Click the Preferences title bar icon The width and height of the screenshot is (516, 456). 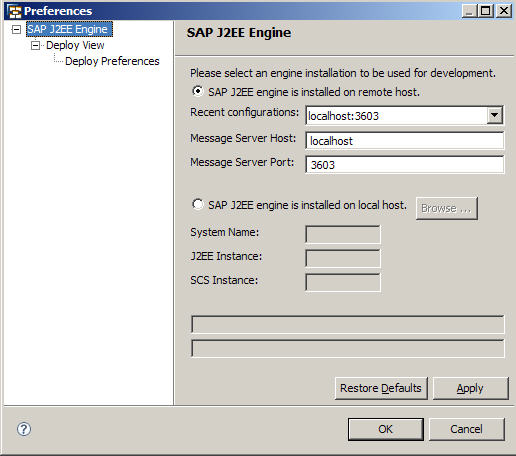click(14, 11)
